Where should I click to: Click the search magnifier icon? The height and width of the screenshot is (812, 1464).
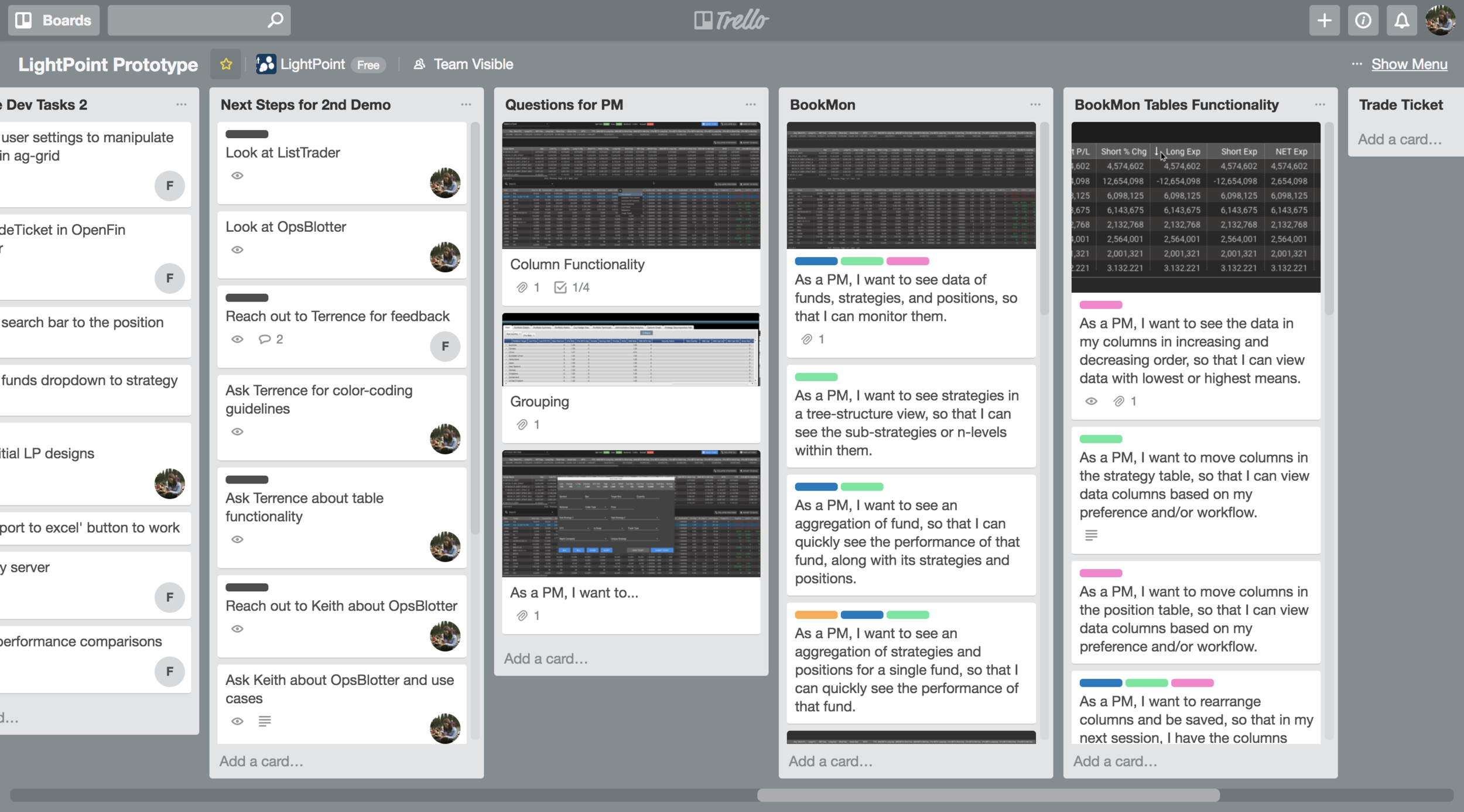pyautogui.click(x=275, y=20)
